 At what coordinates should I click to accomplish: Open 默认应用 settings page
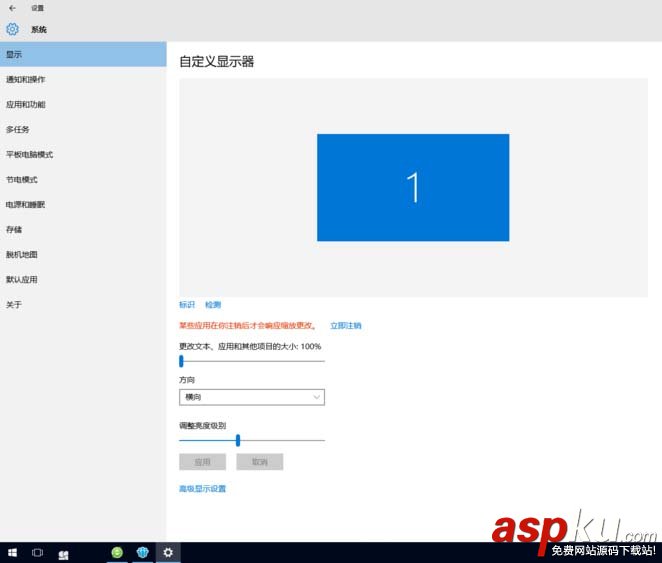(83, 279)
